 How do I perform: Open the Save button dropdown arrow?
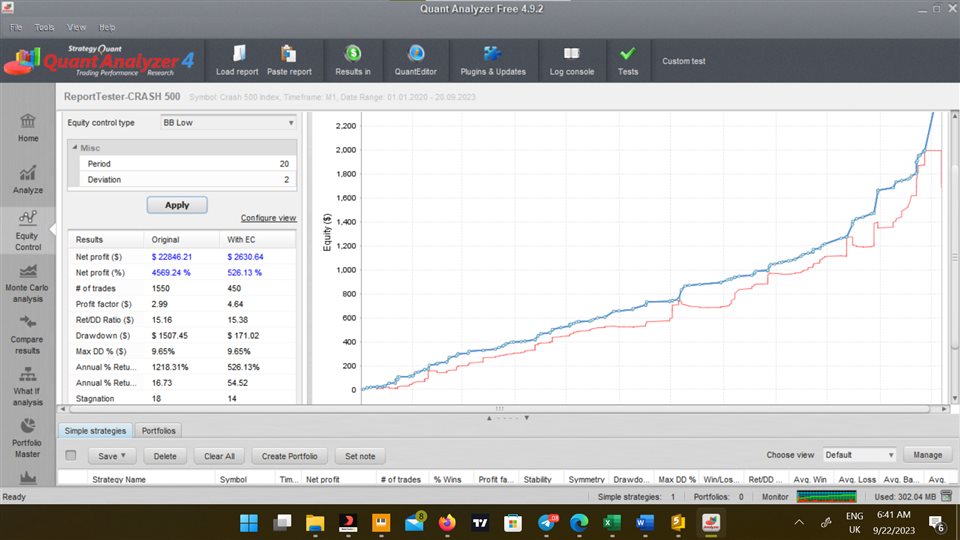click(x=123, y=456)
